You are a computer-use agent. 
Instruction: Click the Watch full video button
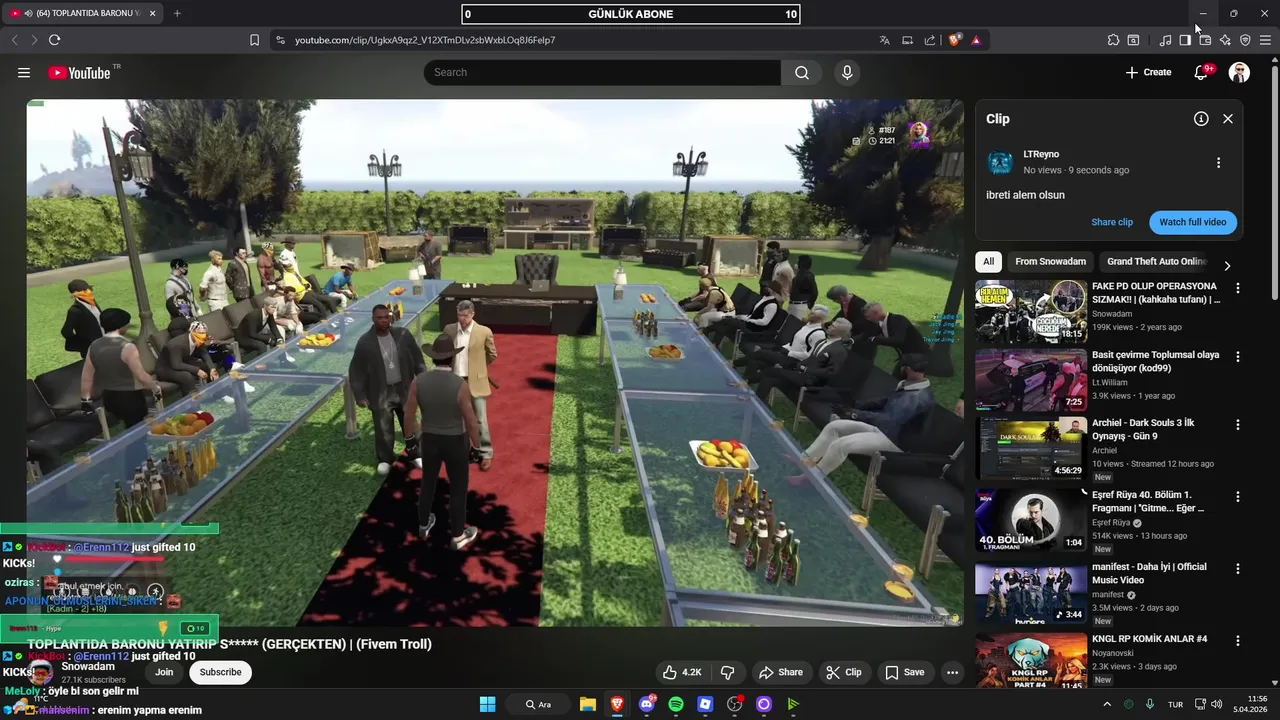tap(1193, 222)
